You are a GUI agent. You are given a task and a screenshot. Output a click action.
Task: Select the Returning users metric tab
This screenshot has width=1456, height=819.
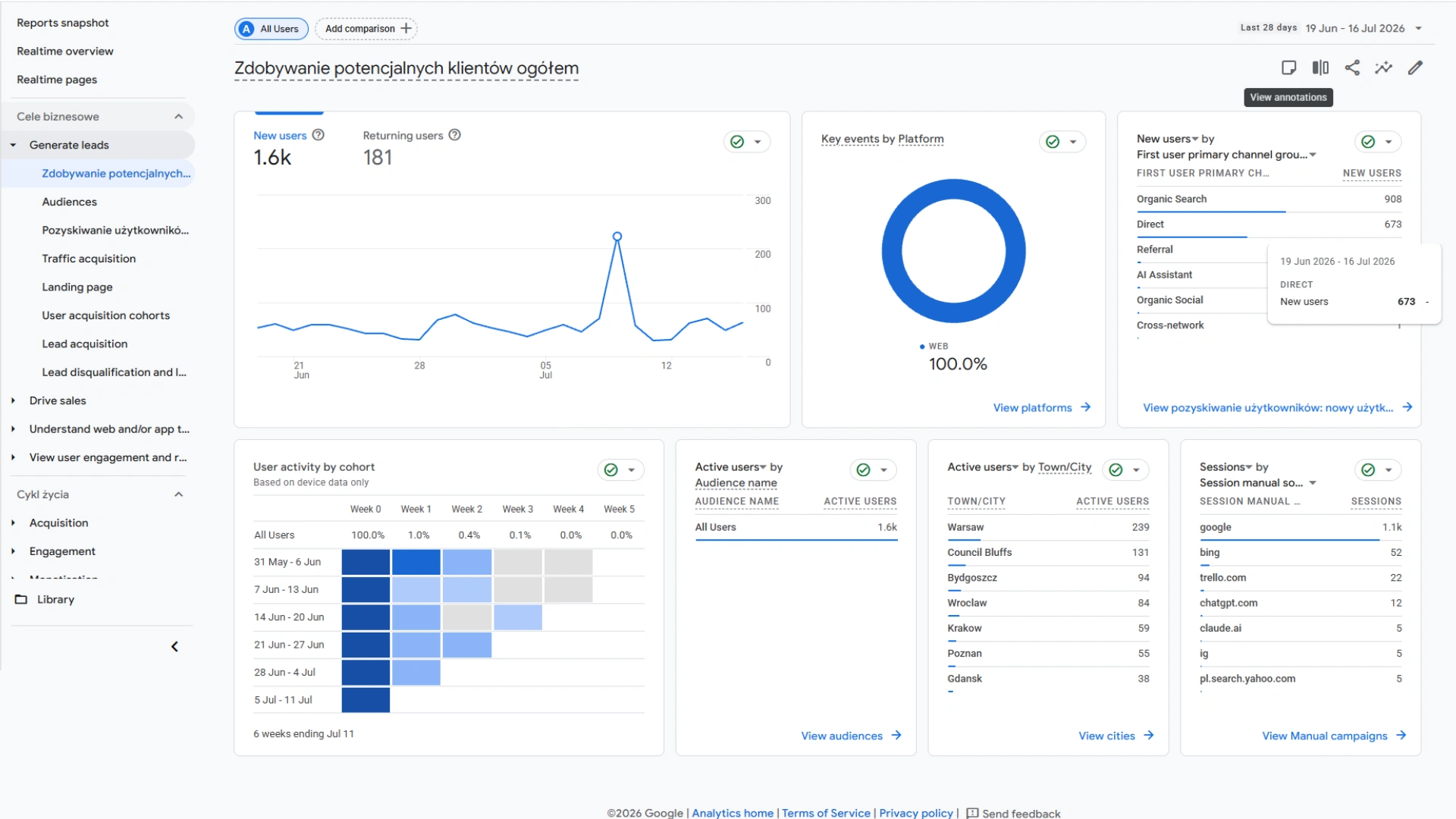click(x=412, y=147)
